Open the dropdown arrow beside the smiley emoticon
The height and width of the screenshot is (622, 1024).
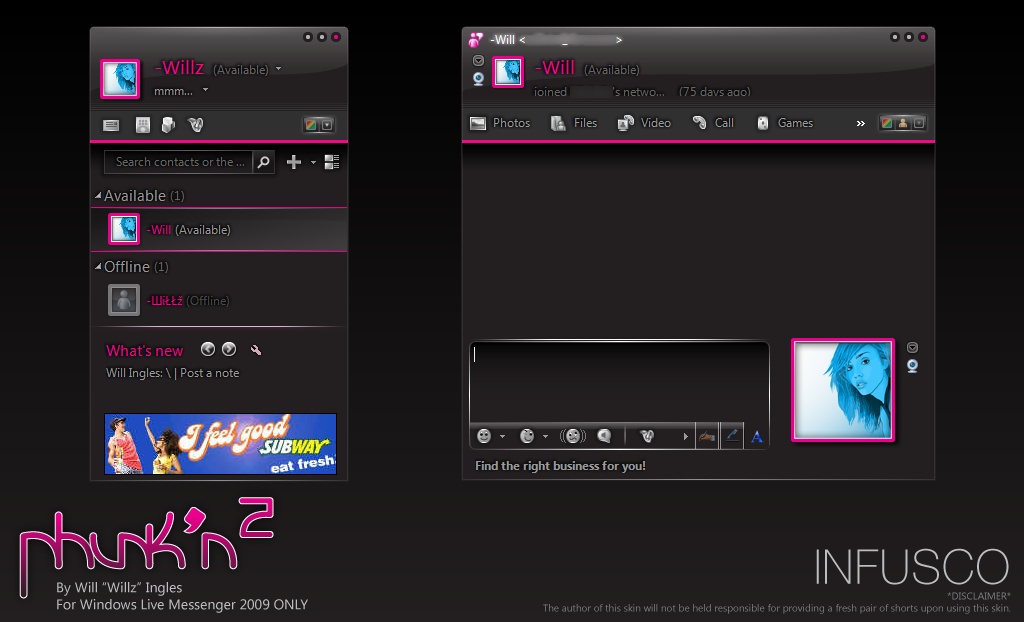click(502, 436)
